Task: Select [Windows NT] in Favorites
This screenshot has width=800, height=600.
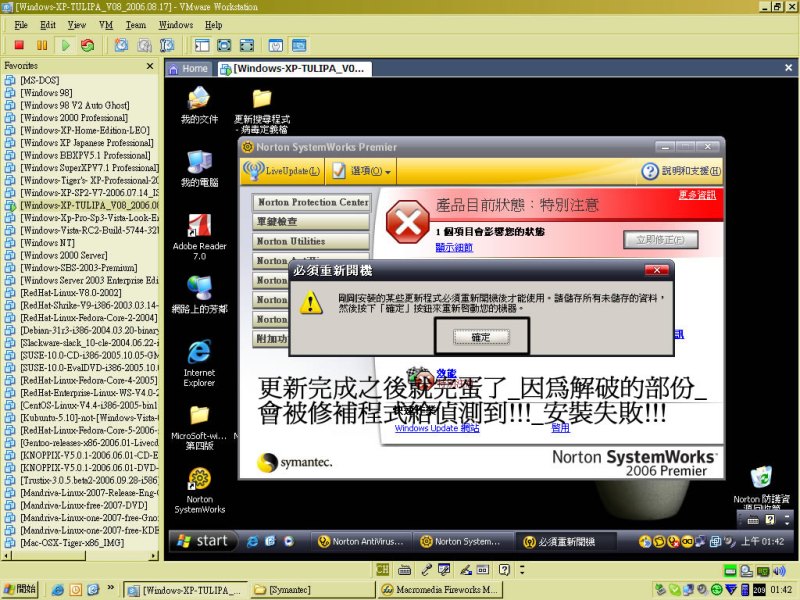Action: coord(47,242)
